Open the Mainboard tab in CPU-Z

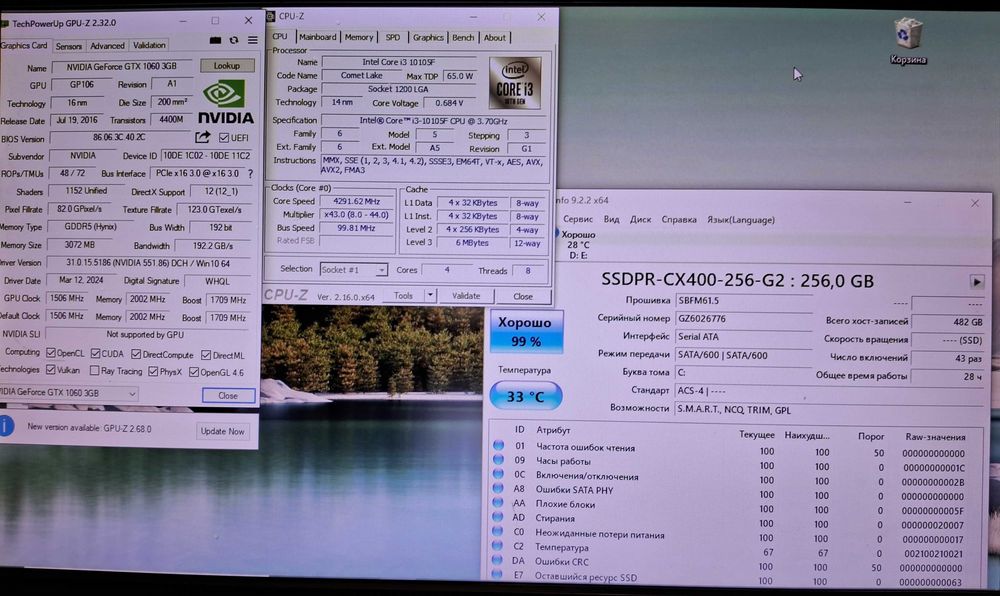point(318,37)
